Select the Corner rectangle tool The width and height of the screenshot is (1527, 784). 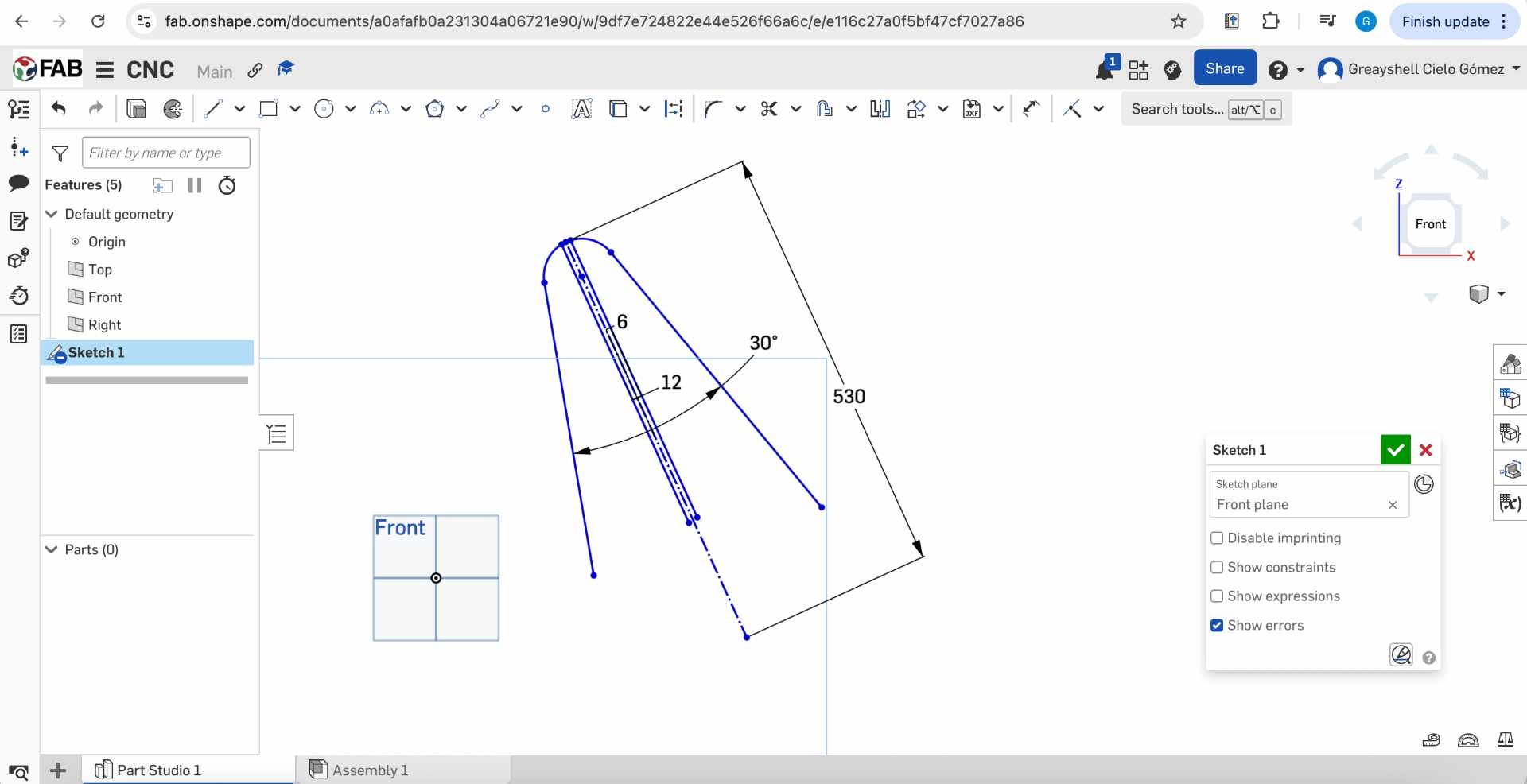pos(269,109)
